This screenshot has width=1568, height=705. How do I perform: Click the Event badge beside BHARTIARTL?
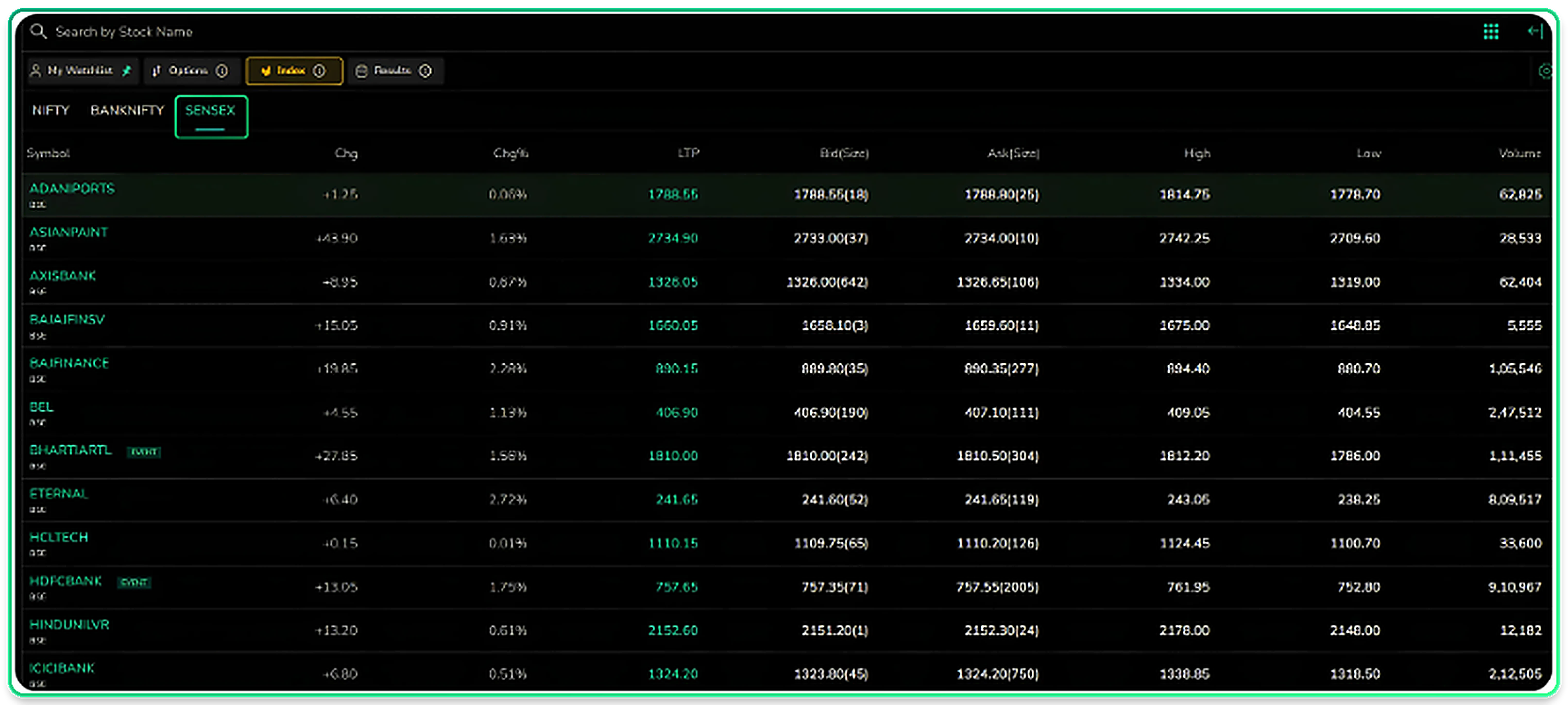144,452
